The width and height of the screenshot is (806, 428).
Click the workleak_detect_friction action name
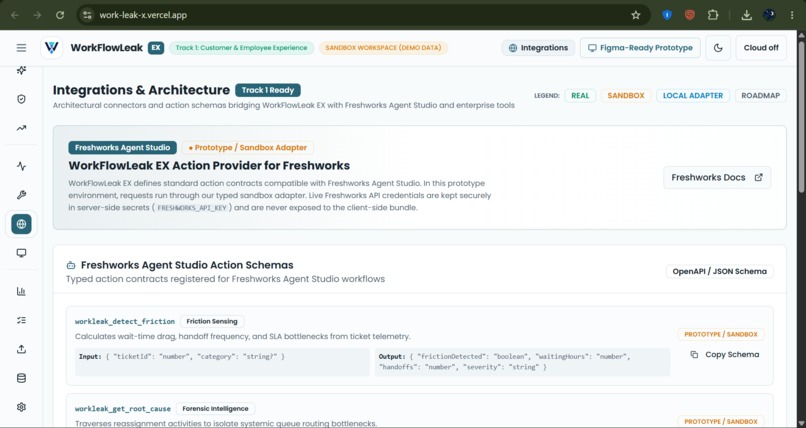coord(125,321)
